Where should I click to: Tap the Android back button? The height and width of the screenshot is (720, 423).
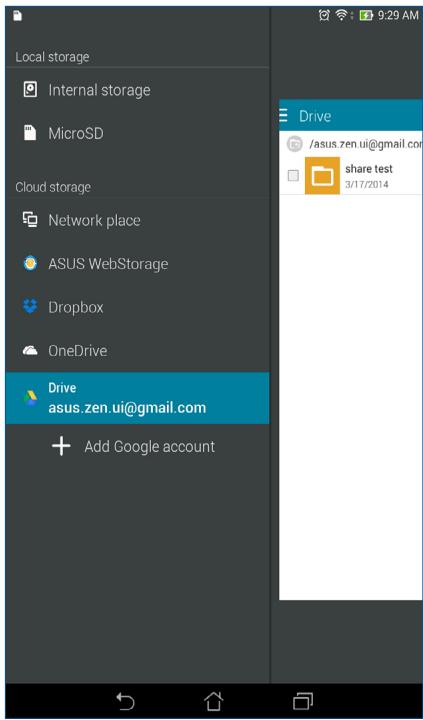coord(125,702)
